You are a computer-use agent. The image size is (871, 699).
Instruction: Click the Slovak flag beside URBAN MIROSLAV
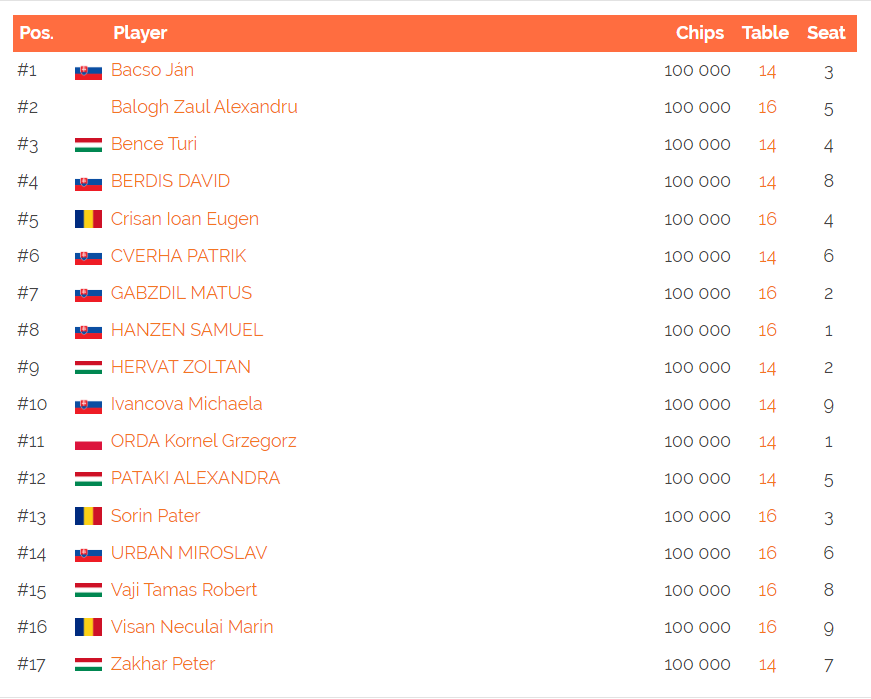88,555
